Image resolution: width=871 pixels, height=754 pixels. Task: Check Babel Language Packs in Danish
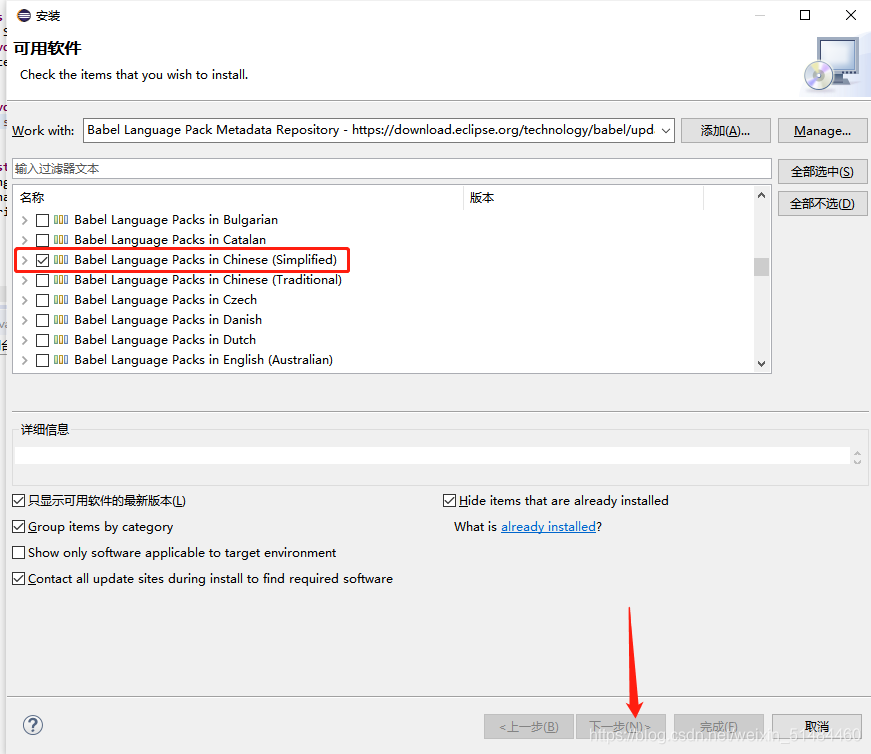(x=42, y=320)
